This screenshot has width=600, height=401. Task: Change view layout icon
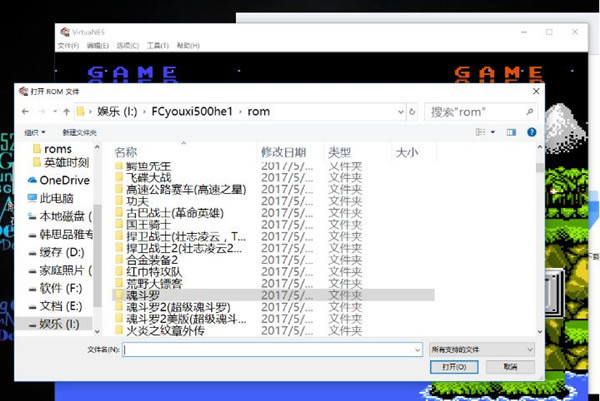pyautogui.click(x=480, y=132)
